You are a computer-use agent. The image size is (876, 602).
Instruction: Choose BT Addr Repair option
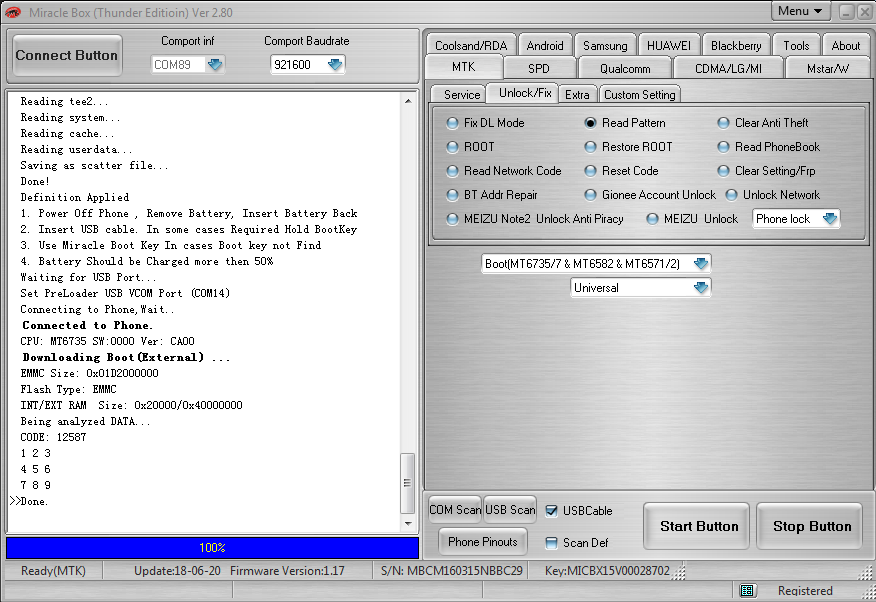click(452, 195)
